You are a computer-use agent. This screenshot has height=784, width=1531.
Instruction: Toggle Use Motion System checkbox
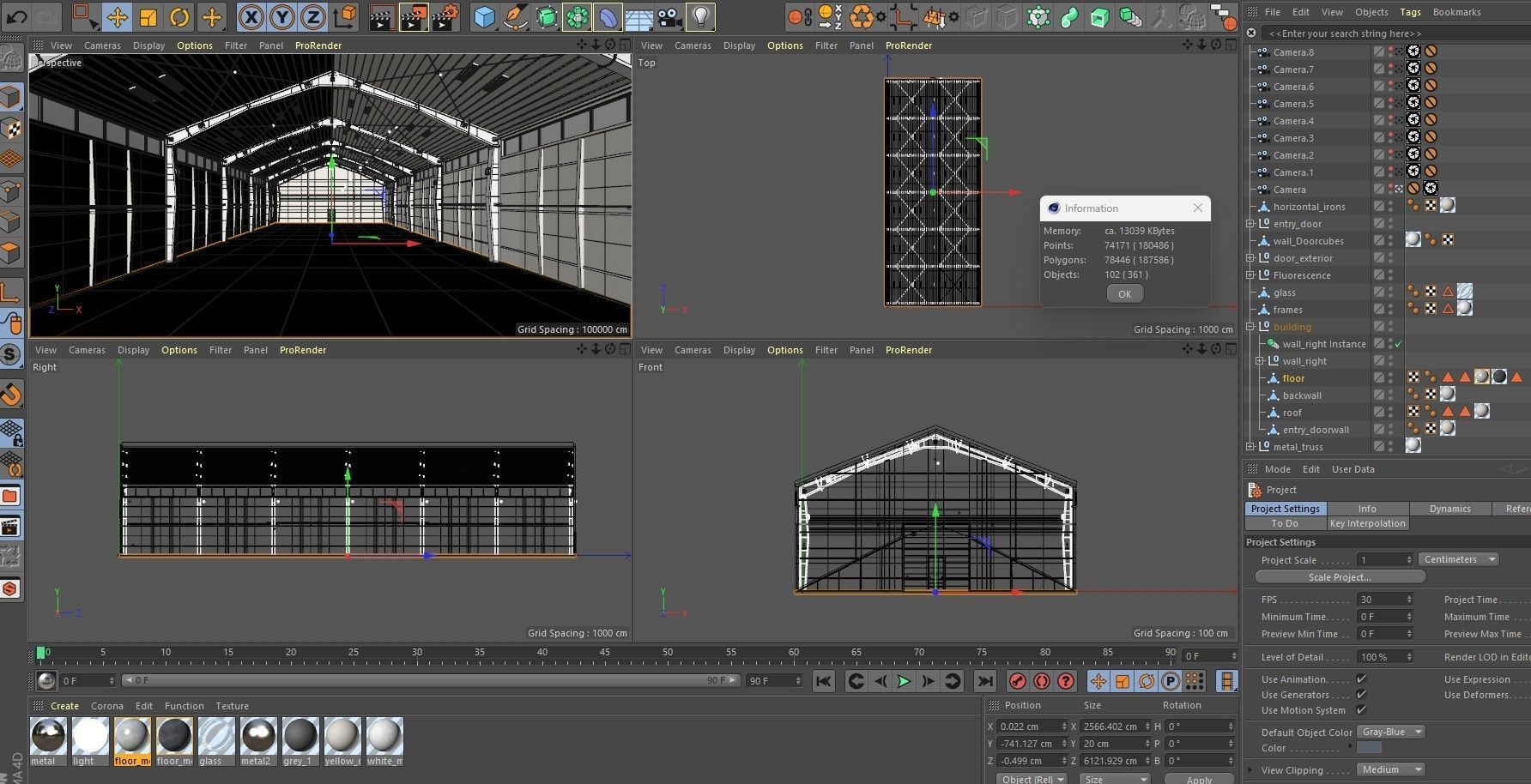[1361, 710]
